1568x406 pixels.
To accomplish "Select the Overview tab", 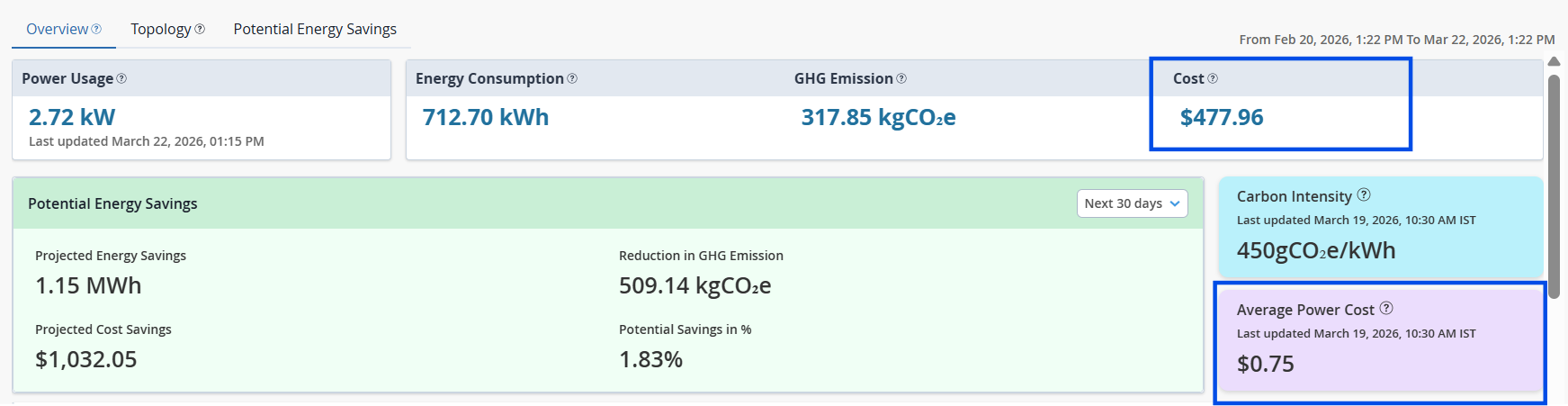I will (57, 29).
